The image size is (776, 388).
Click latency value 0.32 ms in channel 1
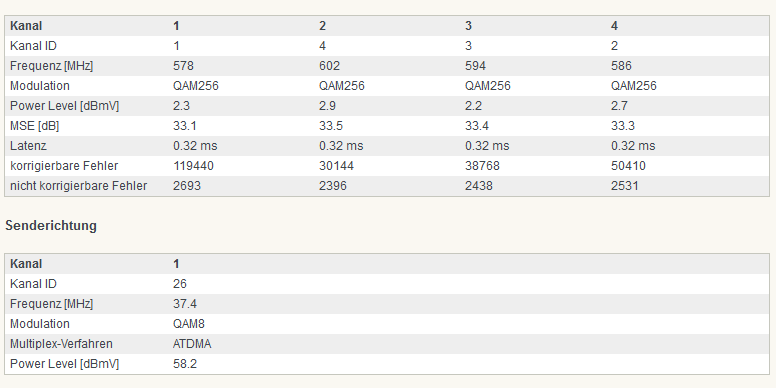[195, 146]
